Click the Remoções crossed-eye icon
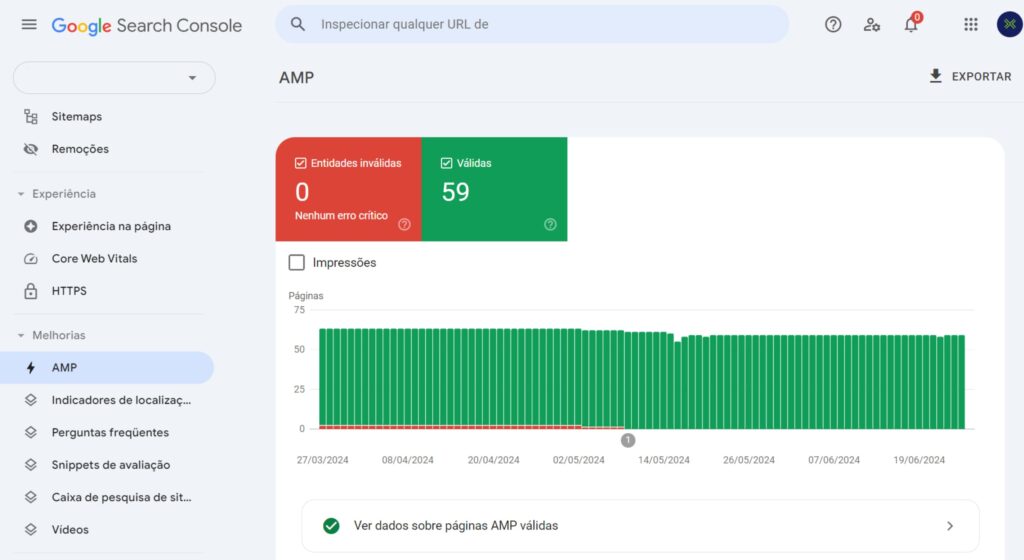The width and height of the screenshot is (1024, 560). point(31,149)
